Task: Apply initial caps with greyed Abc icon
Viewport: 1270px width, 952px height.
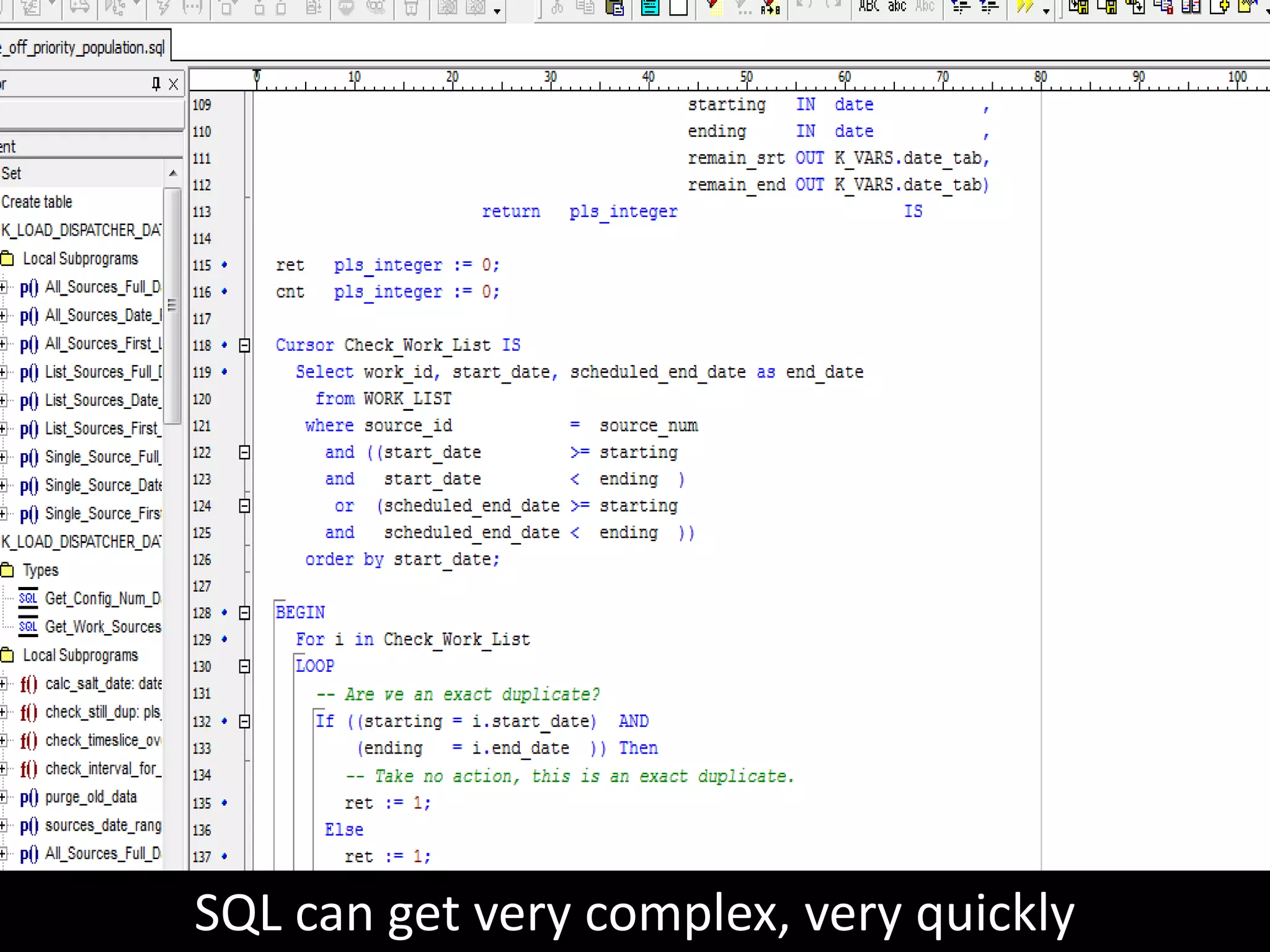Action: (x=925, y=7)
